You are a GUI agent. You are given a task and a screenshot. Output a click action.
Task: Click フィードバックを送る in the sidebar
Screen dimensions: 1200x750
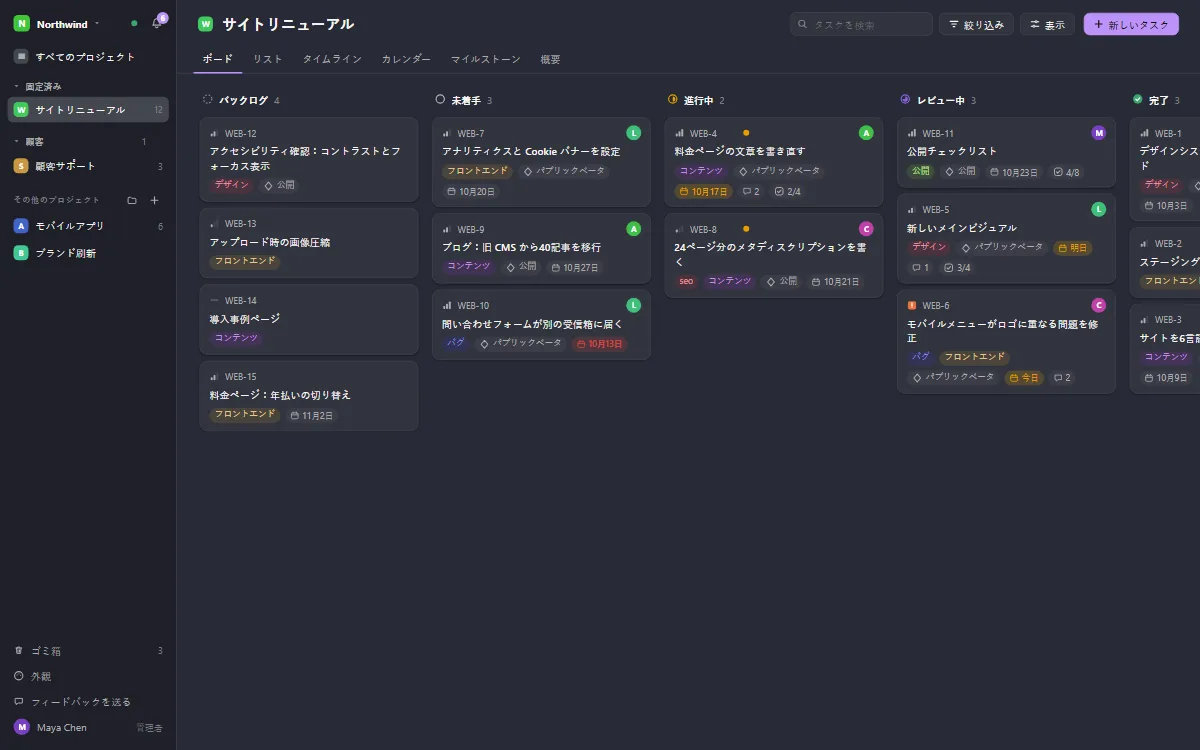[x=88, y=702]
